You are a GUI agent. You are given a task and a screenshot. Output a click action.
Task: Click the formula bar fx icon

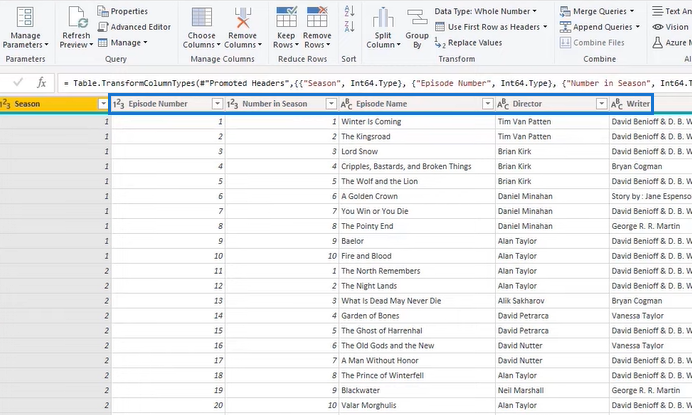tap(41, 83)
